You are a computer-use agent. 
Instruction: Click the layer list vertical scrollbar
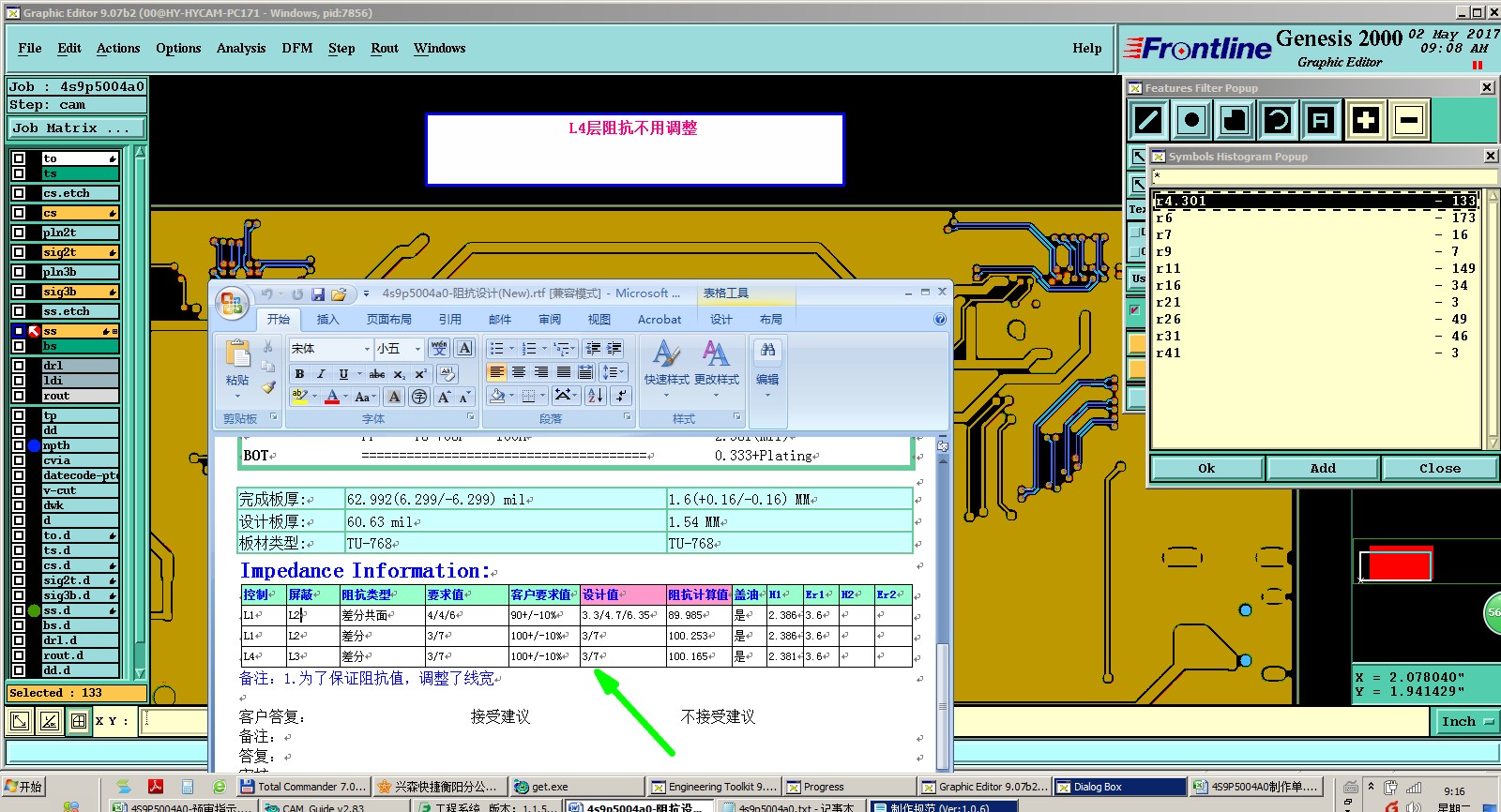(x=141, y=412)
